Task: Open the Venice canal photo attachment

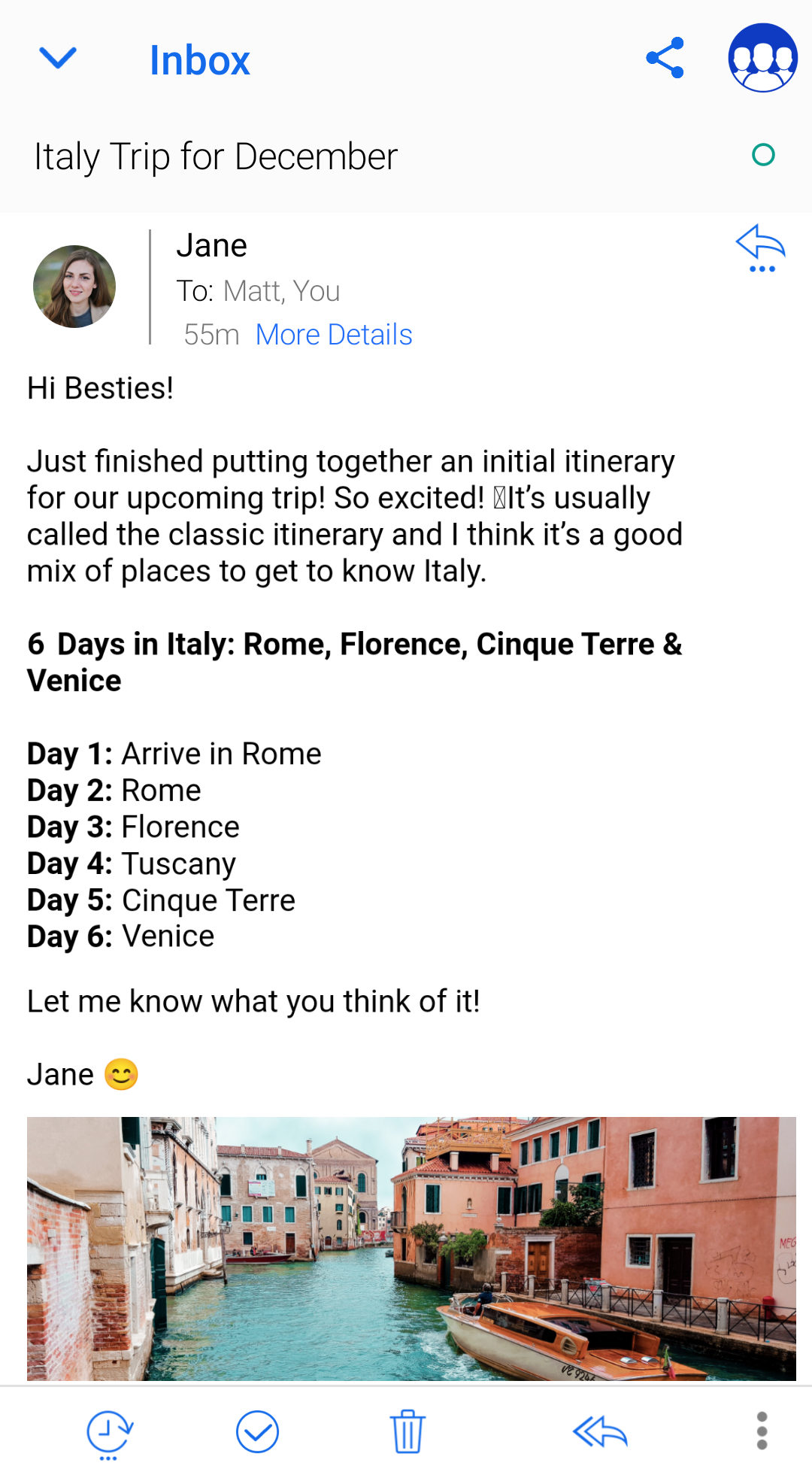Action: pos(411,1249)
